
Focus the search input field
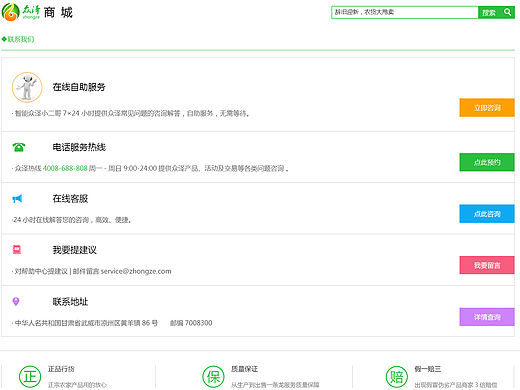point(405,12)
